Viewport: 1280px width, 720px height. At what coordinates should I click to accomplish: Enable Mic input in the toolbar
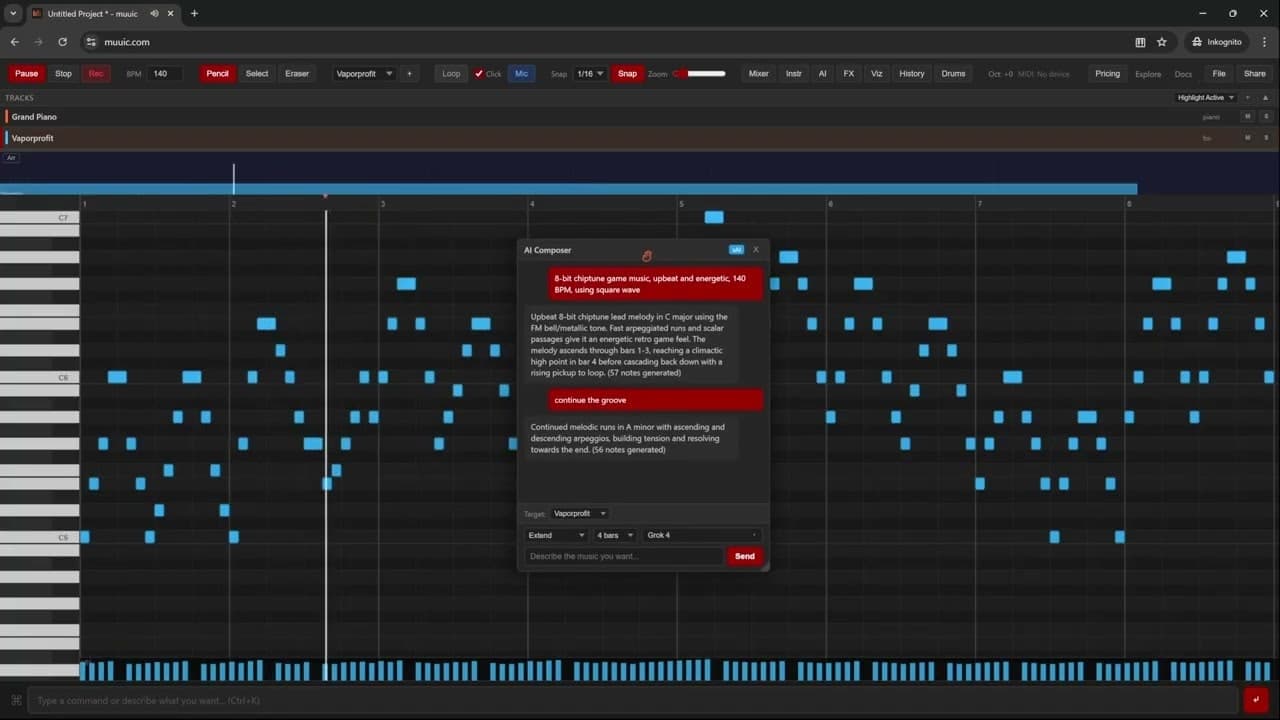(x=521, y=73)
